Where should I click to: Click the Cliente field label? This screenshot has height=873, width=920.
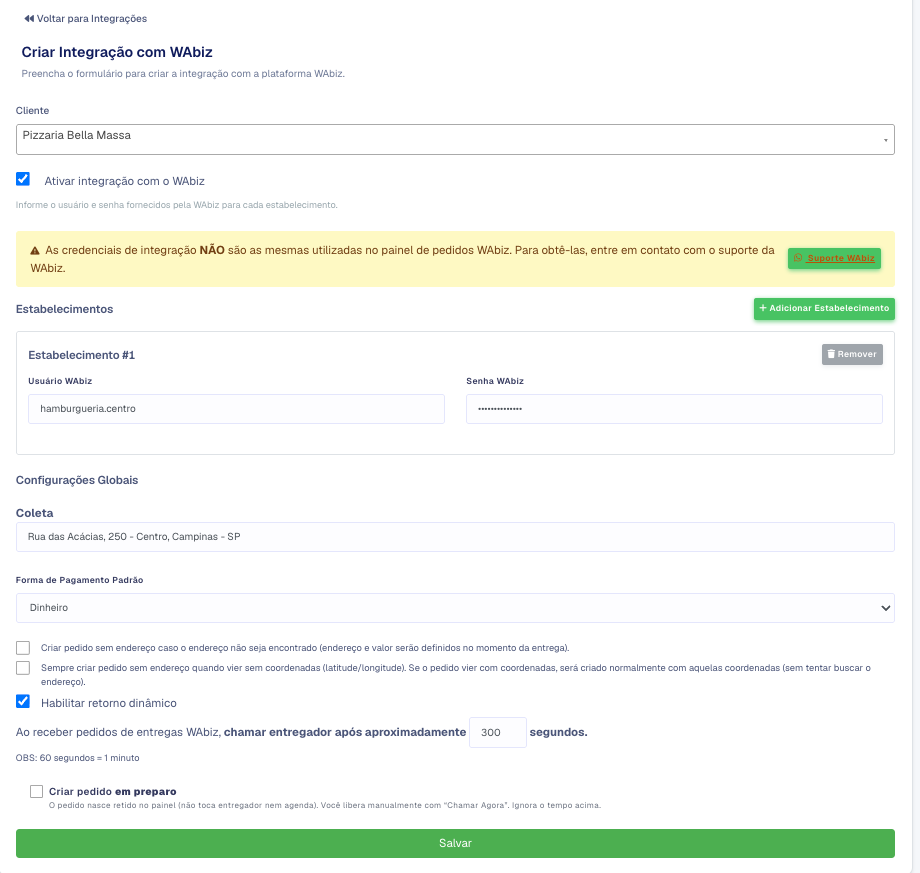(32, 110)
